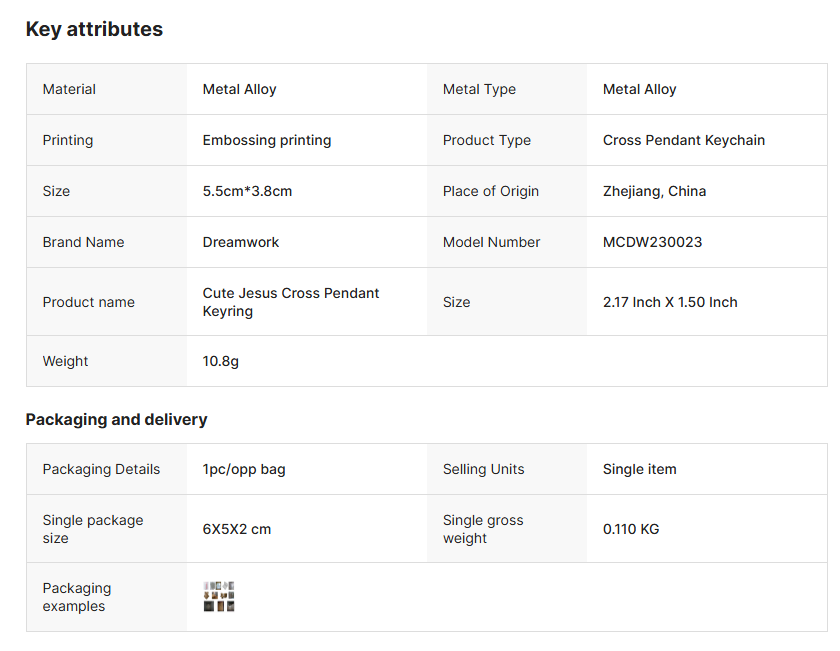Image resolution: width=840 pixels, height=651 pixels.
Task: Select model number MCDW230023
Action: 652,242
